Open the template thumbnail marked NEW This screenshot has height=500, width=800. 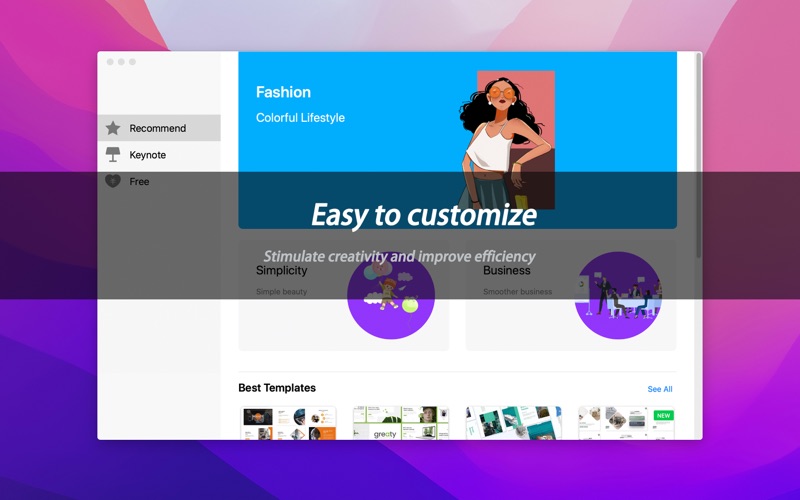click(x=627, y=423)
